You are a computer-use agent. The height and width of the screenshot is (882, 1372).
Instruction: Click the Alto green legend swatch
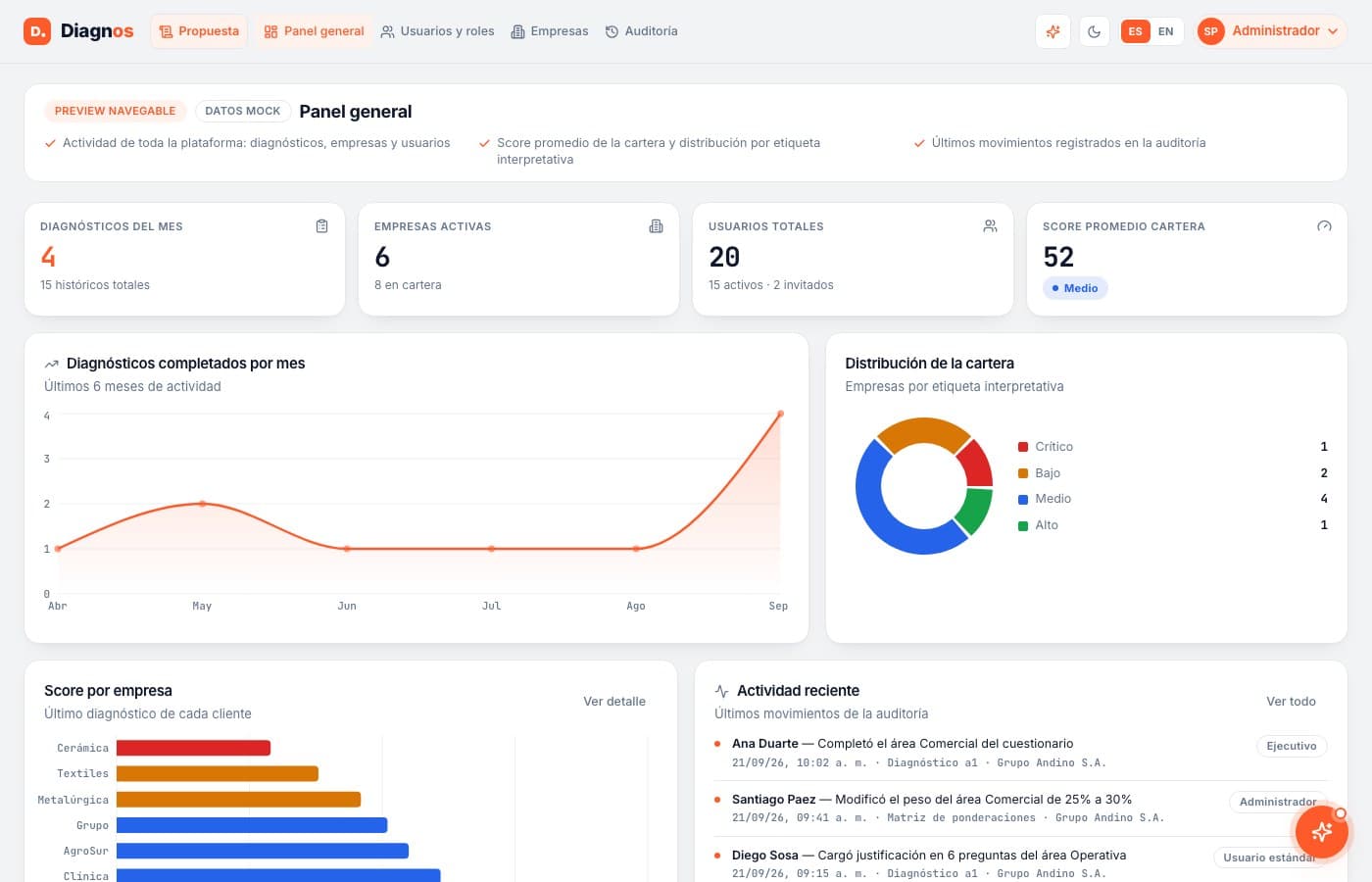1023,525
